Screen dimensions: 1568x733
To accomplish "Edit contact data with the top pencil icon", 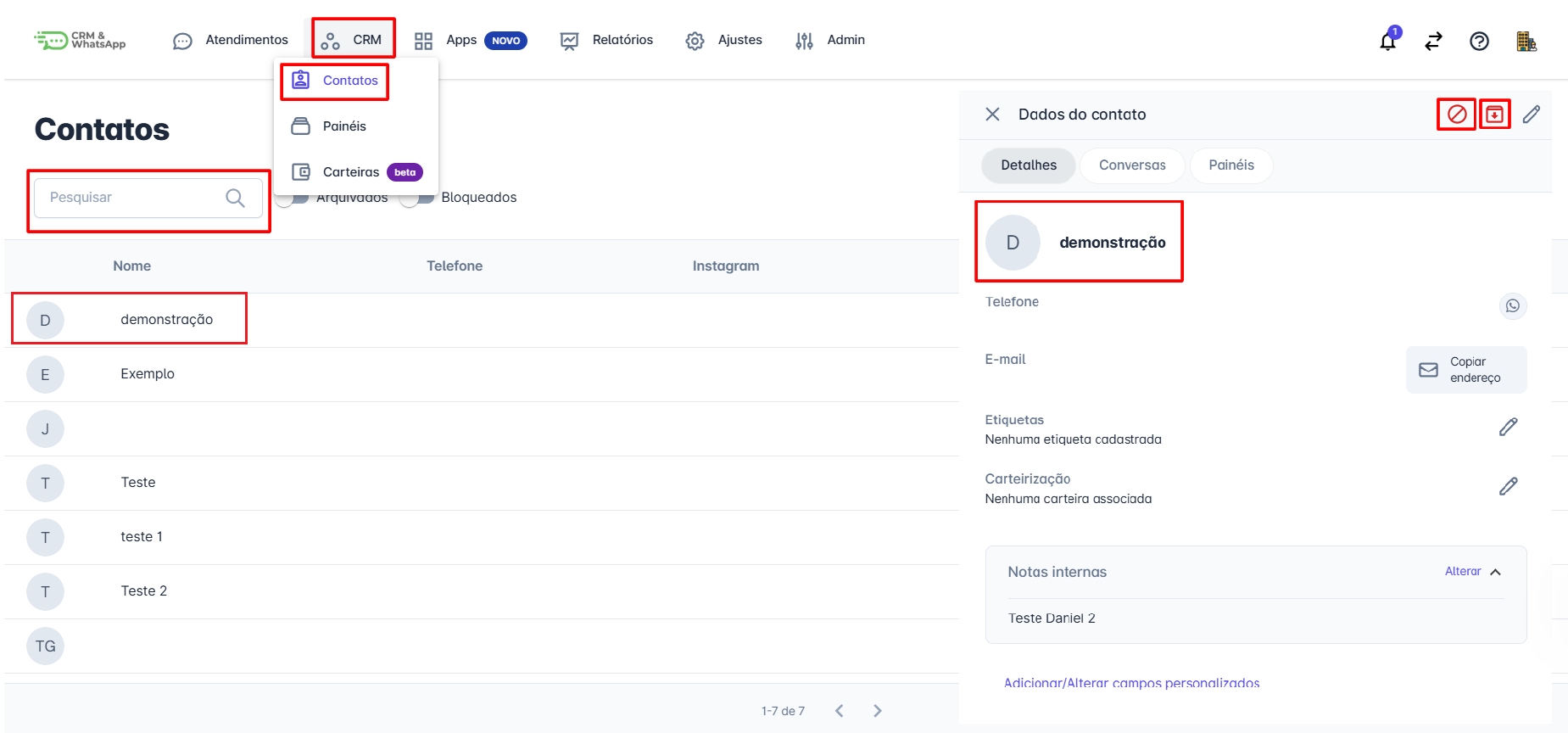I will 1532,114.
